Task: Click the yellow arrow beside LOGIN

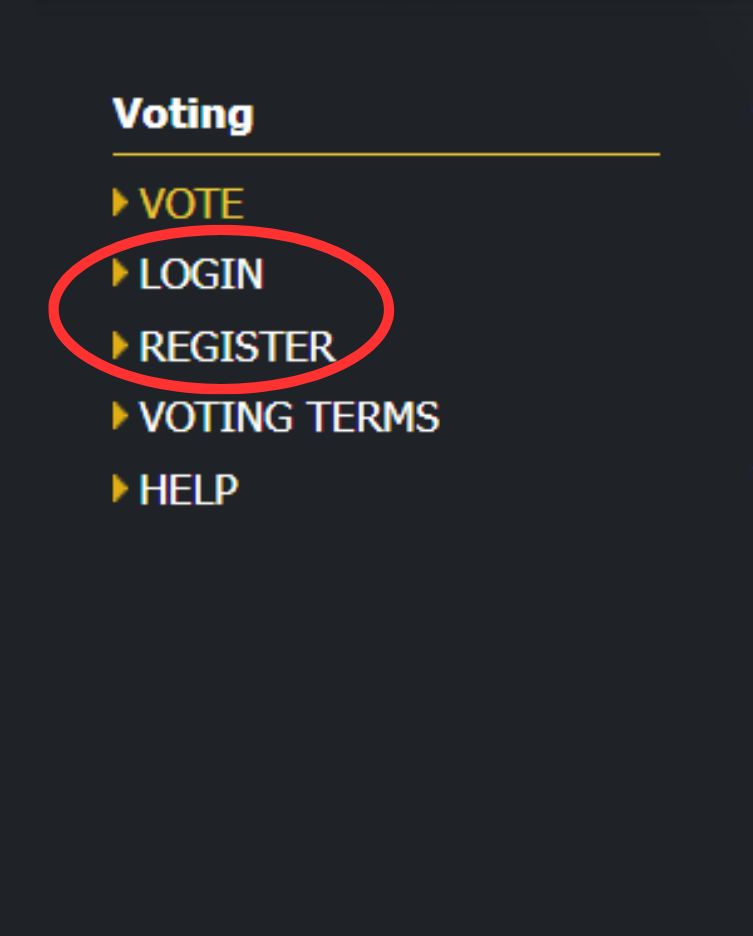Action: point(120,273)
